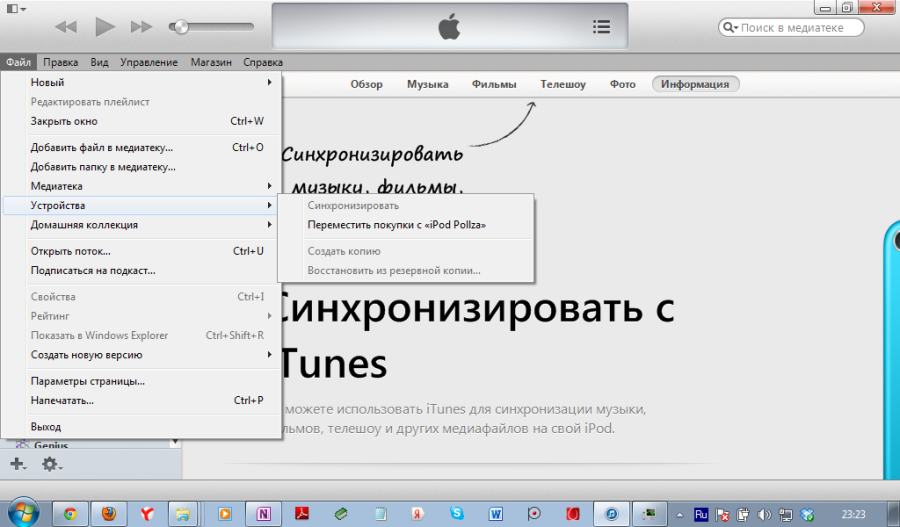Choose Добавить папку в медиатеку
The height and width of the screenshot is (527, 900).
pyautogui.click(x=141, y=167)
